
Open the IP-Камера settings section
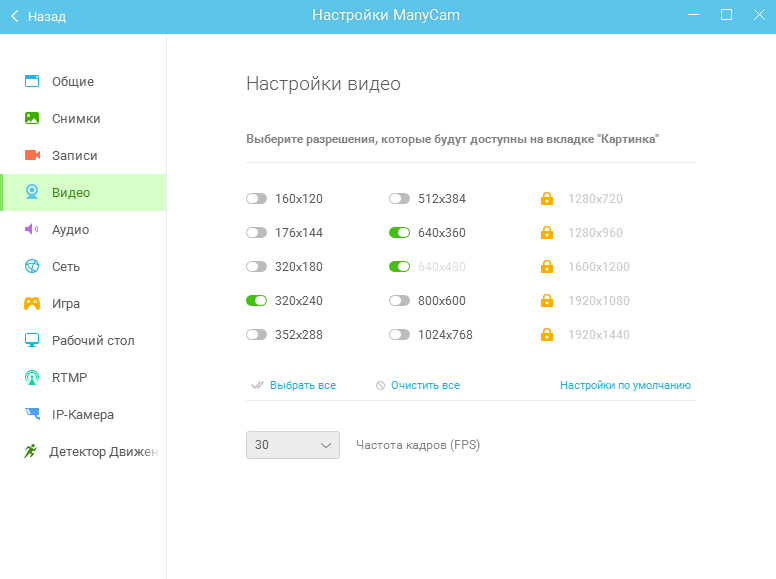tap(83, 414)
